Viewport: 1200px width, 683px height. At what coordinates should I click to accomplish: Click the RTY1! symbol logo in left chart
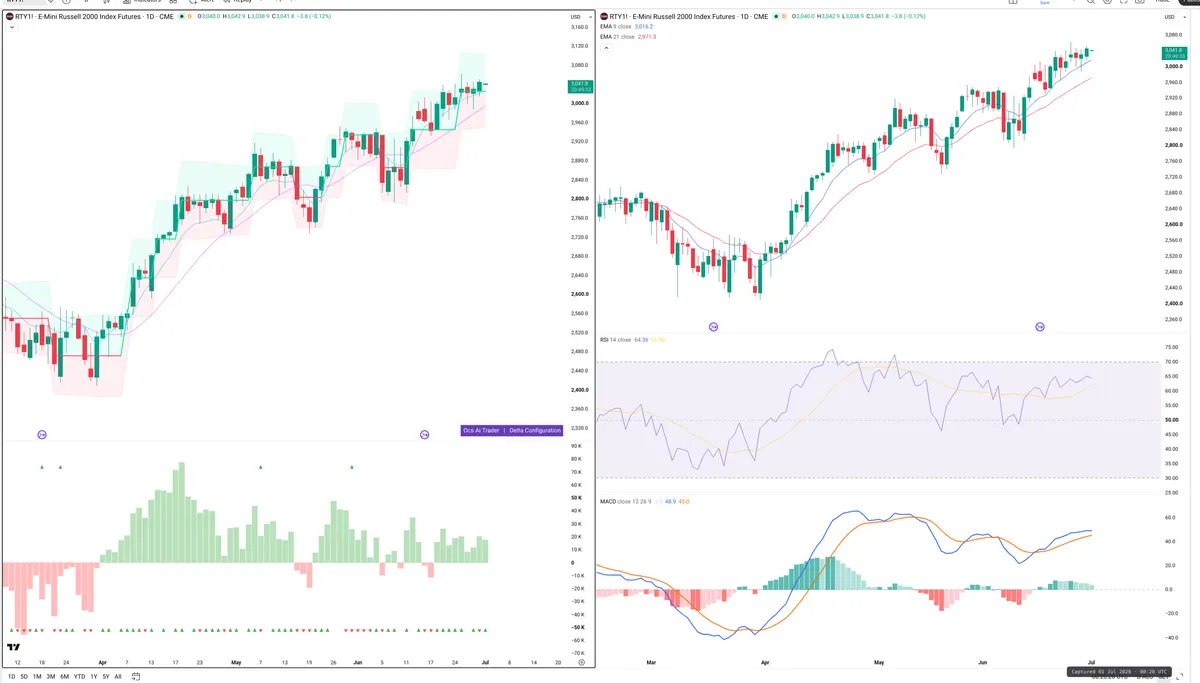pyautogui.click(x=10, y=17)
